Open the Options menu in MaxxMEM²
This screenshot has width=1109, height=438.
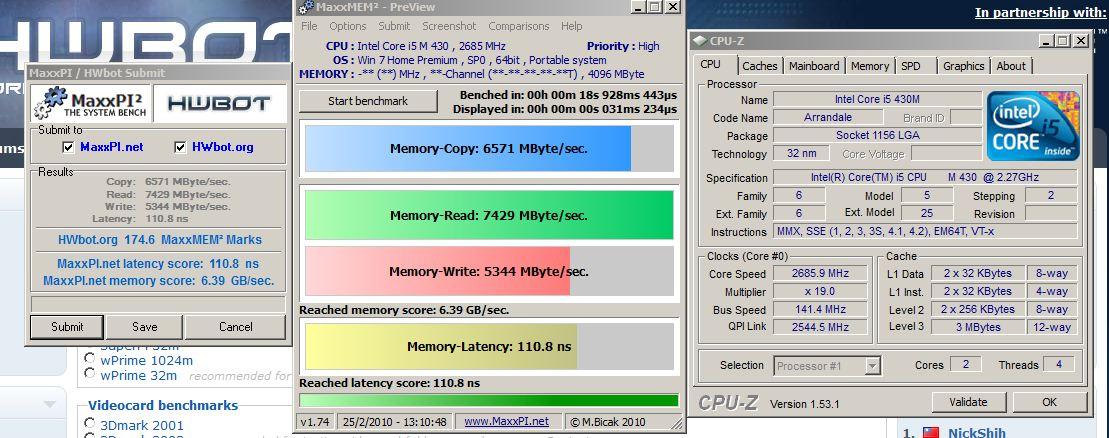347,26
